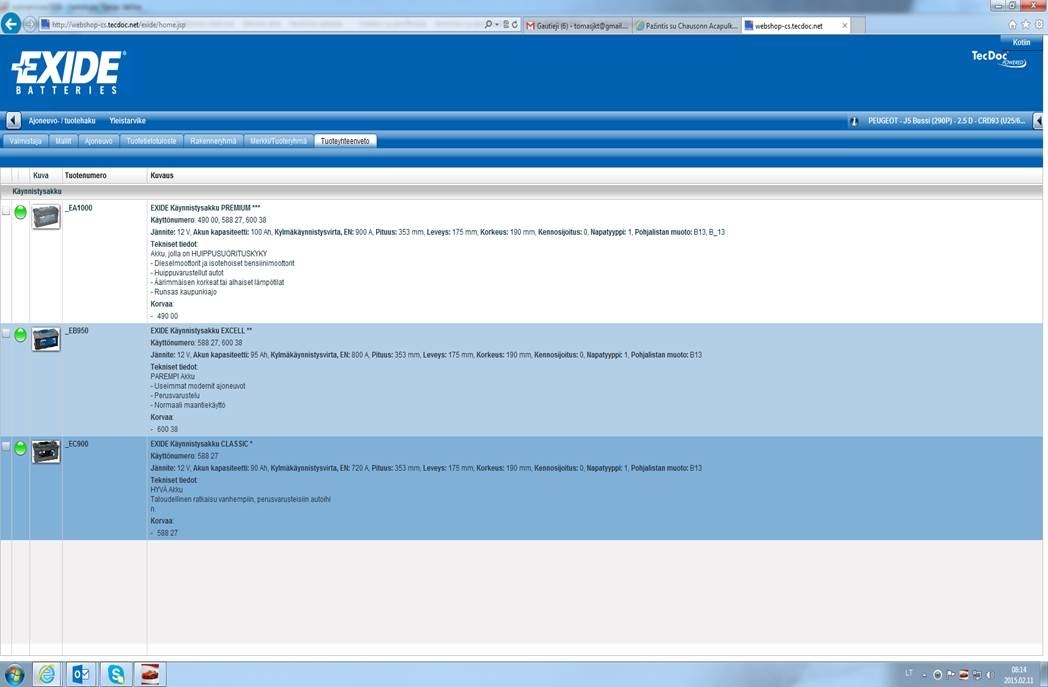
Task: Click the EXIDE Batteries logo
Action: (68, 72)
